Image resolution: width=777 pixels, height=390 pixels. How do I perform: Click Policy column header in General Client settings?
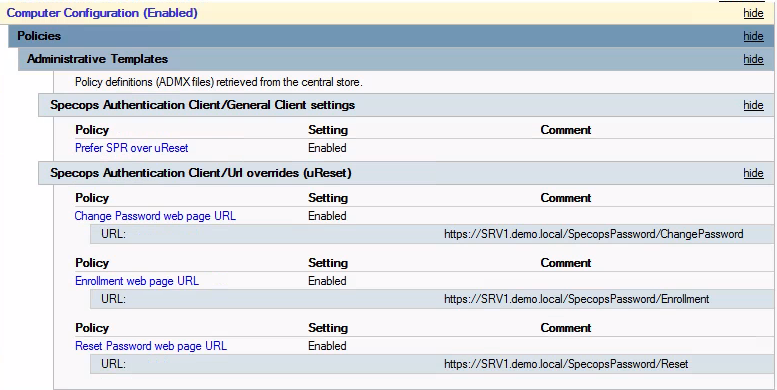tap(92, 130)
